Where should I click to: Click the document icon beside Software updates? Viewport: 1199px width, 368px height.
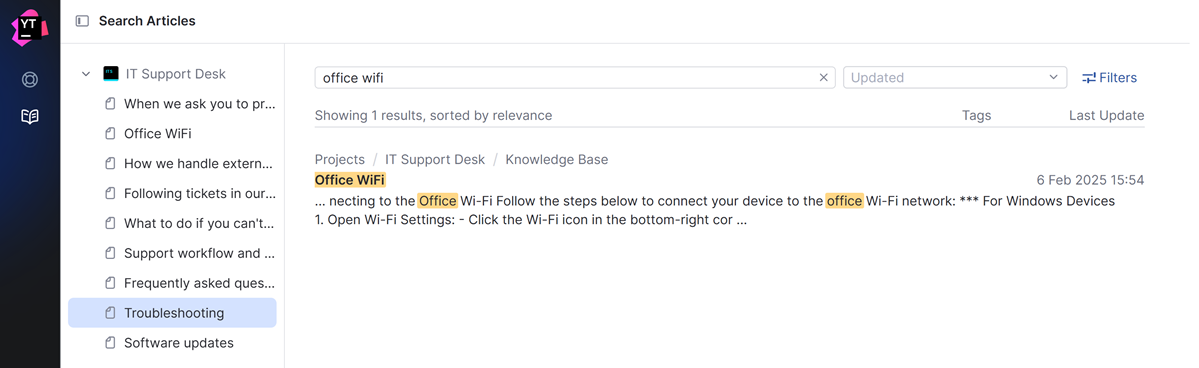pos(110,343)
